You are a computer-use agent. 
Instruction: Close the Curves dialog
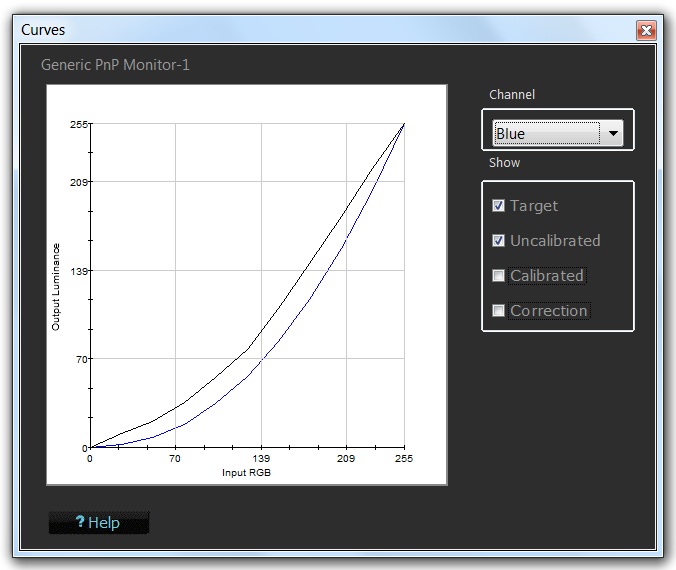pos(646,31)
